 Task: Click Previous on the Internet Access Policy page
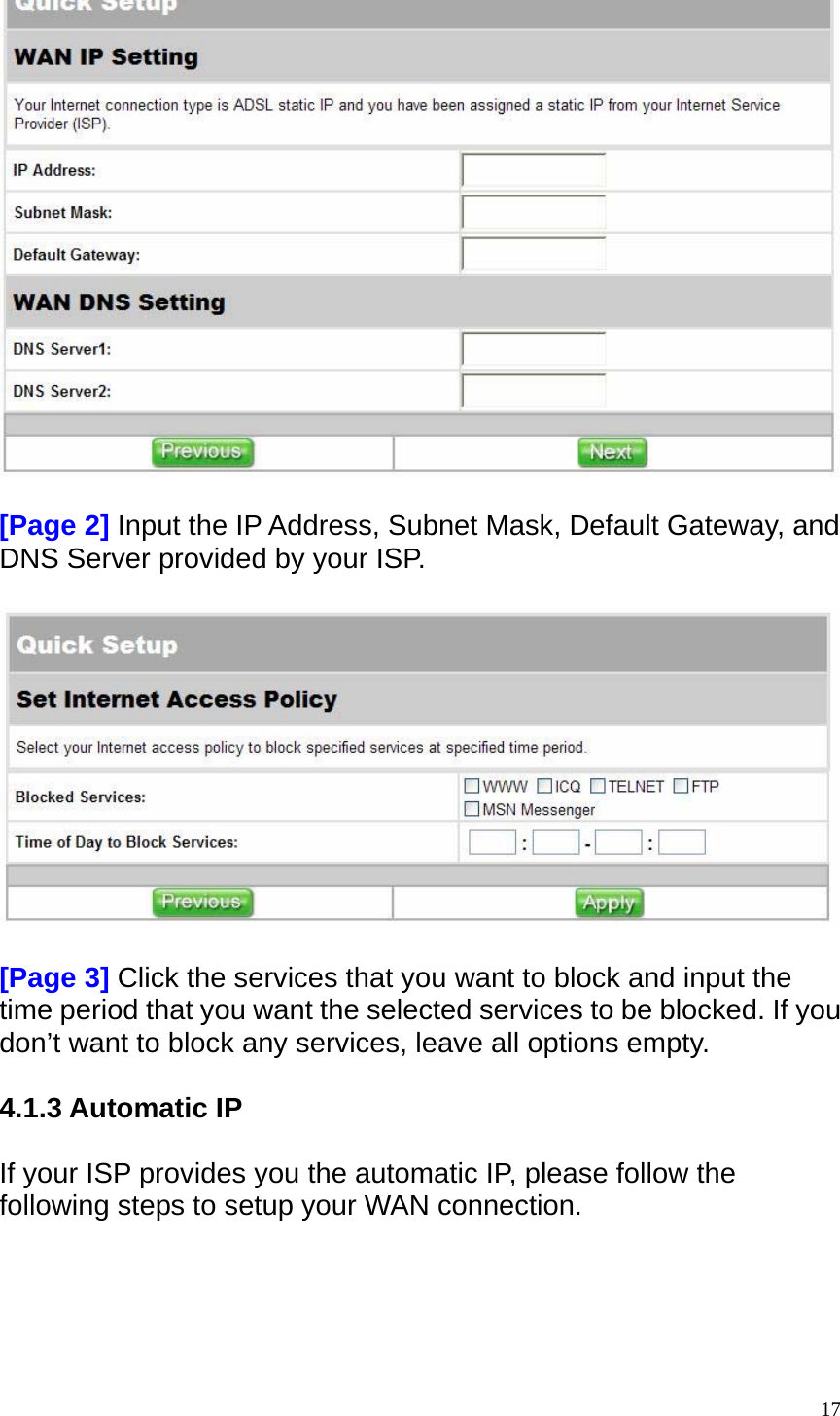[202, 903]
